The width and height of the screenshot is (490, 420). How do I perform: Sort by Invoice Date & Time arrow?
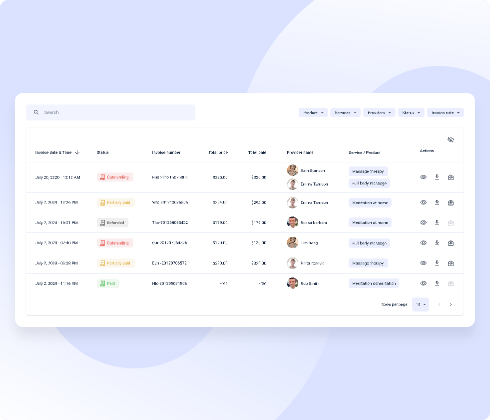77,152
